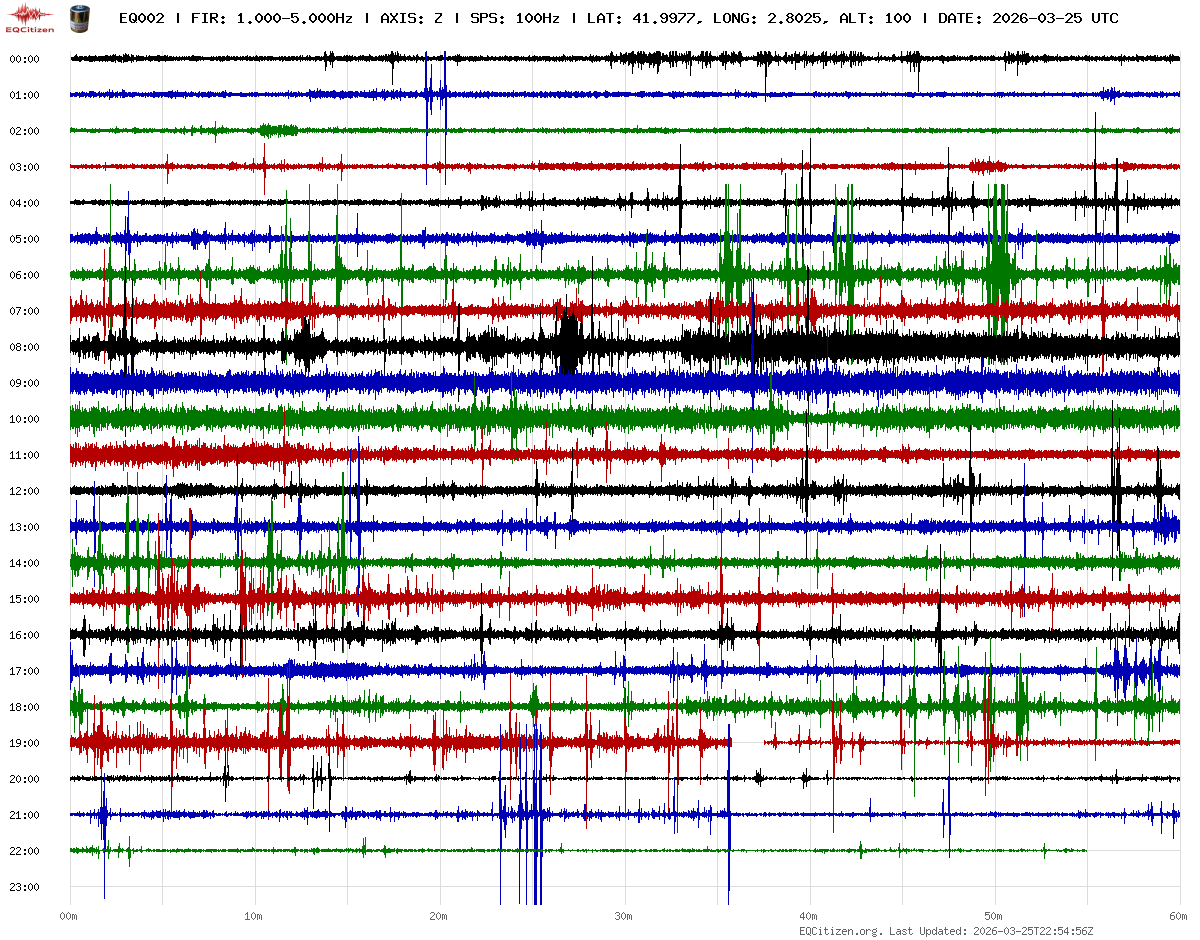Select the station ID EQ002 in the header

point(141,19)
